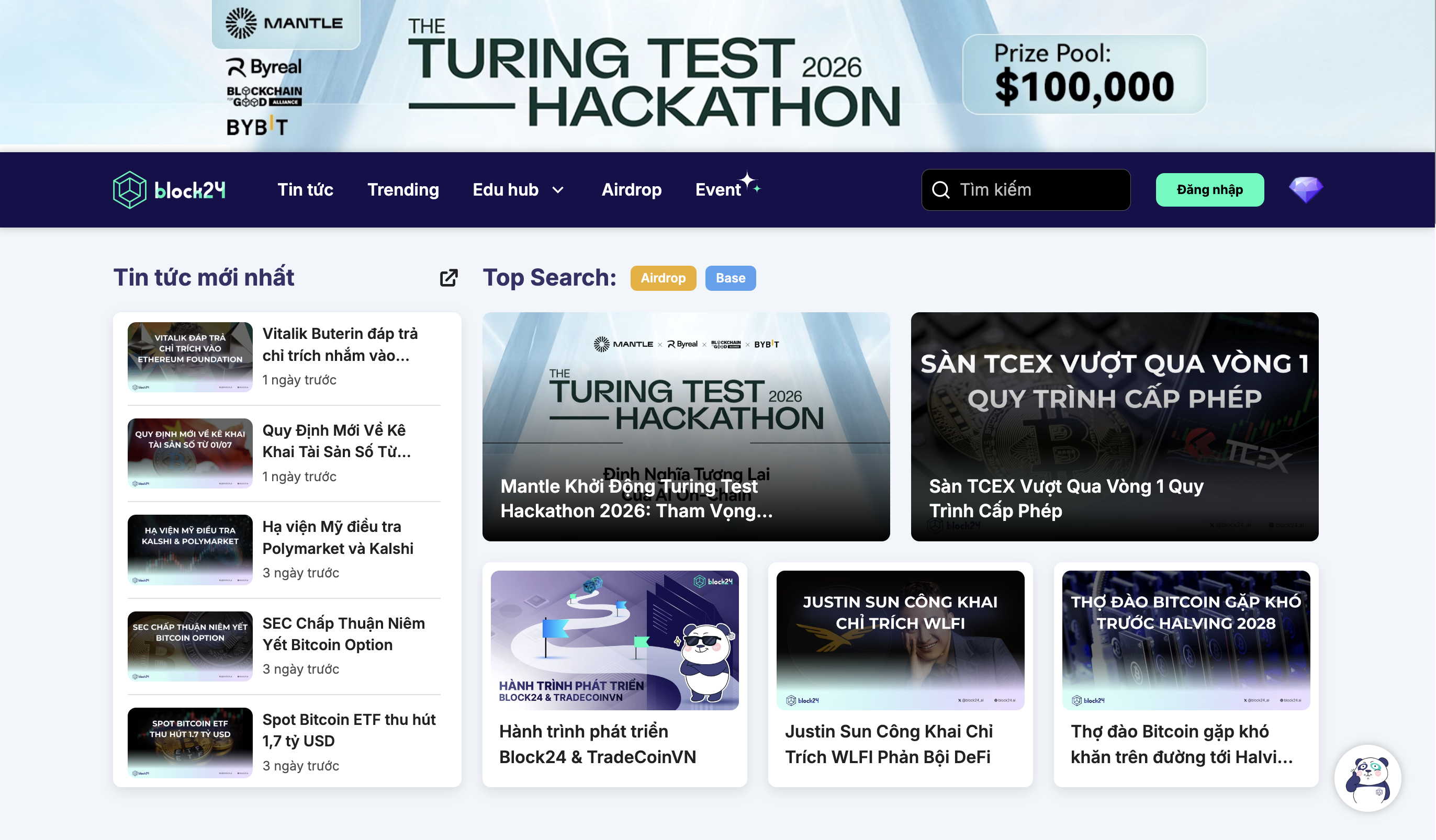This screenshot has height=840, width=1436.
Task: Open Sàn TCEX Vượt Qua Vòng 1 card
Action: click(x=1115, y=427)
